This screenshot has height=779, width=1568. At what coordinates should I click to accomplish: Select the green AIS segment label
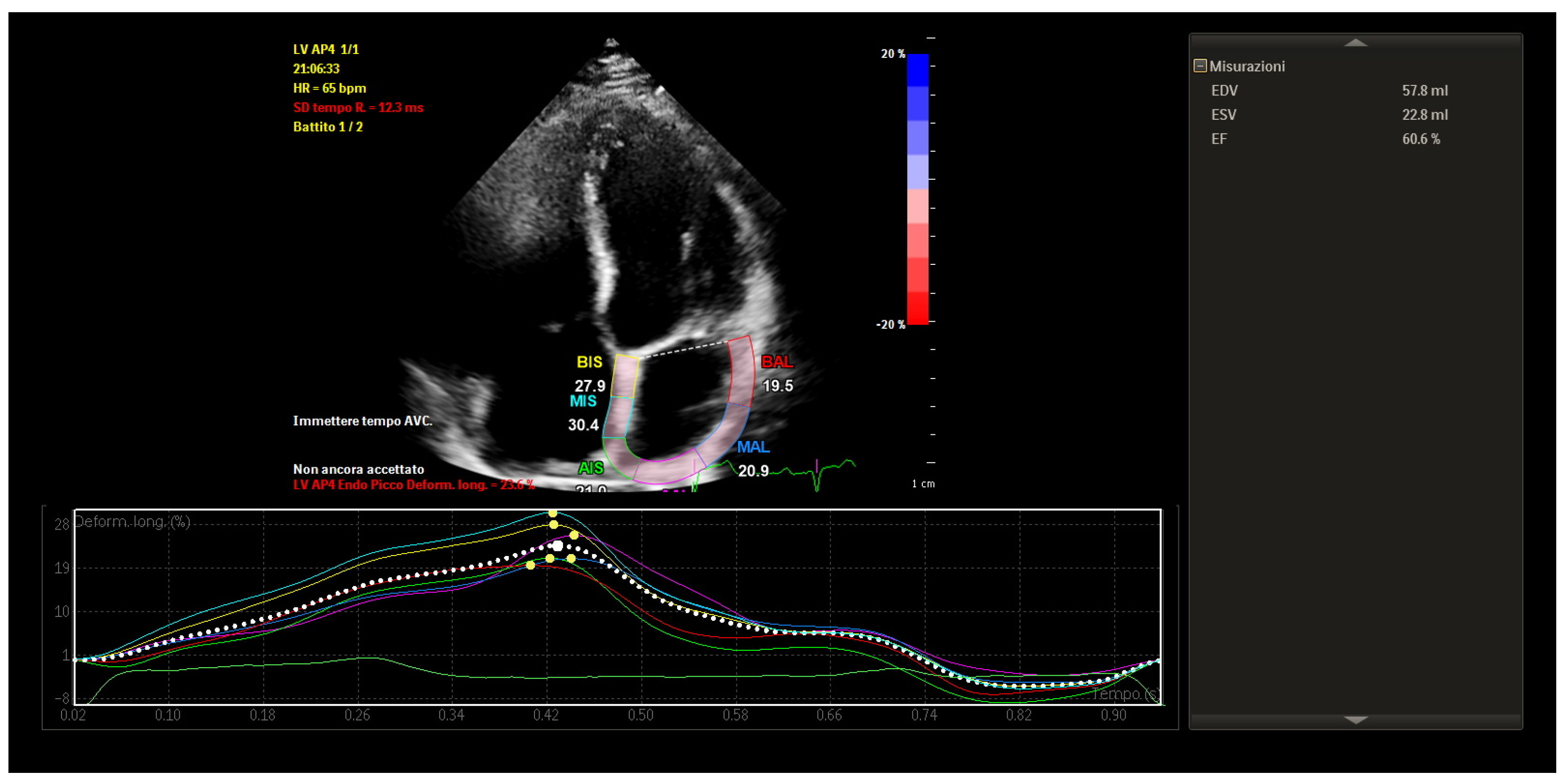(x=590, y=468)
